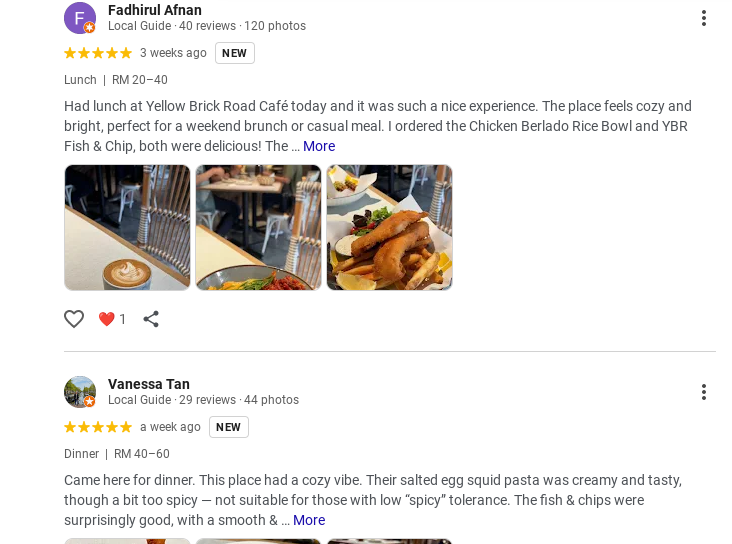Click Vanessa's Local Guide details line

pyautogui.click(x=203, y=400)
